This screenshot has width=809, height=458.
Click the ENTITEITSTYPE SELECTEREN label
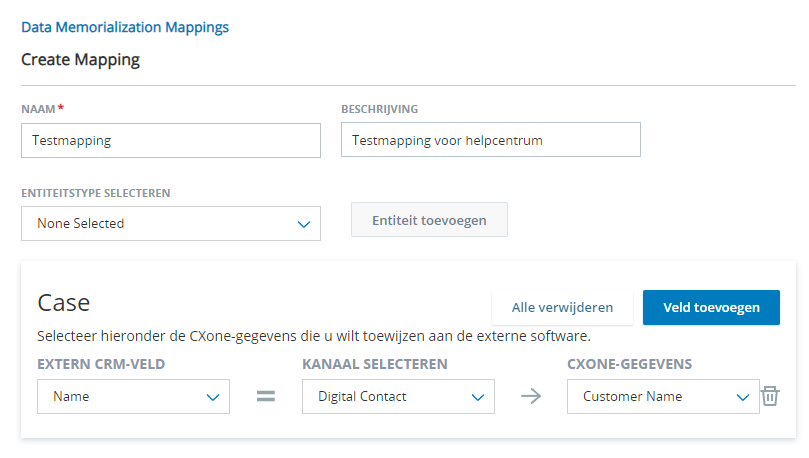coord(96,193)
